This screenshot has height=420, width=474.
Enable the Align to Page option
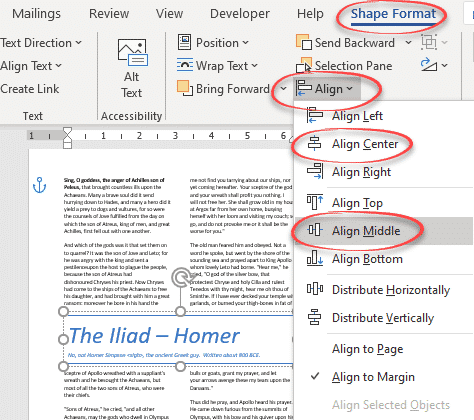(x=367, y=349)
